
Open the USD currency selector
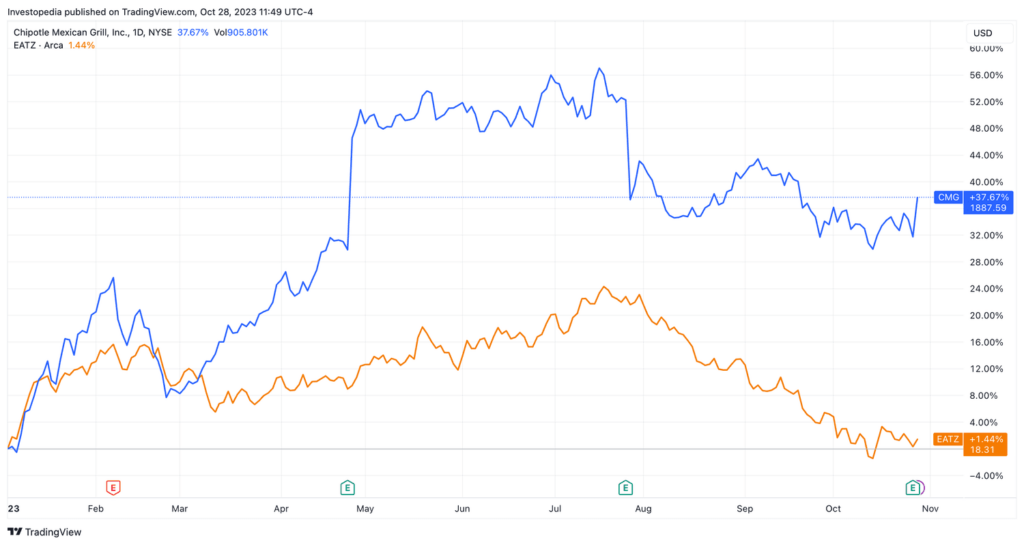[x=983, y=33]
